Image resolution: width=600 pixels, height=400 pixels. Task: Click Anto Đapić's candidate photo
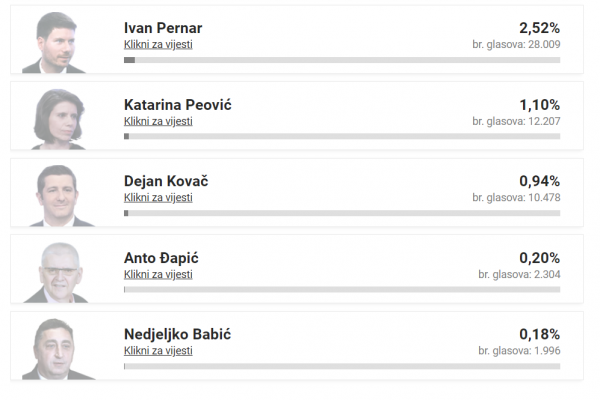coord(59,272)
